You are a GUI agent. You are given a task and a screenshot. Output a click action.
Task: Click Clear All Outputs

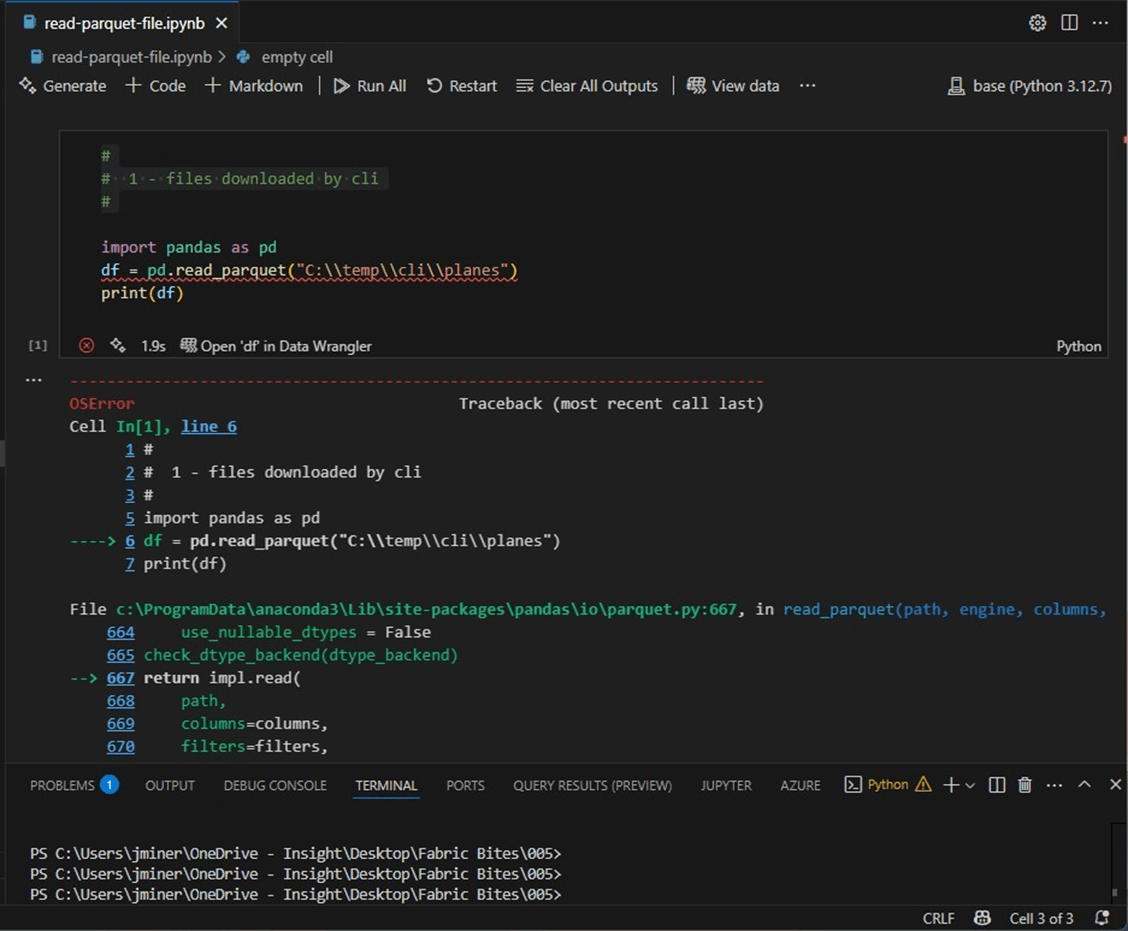pyautogui.click(x=587, y=86)
